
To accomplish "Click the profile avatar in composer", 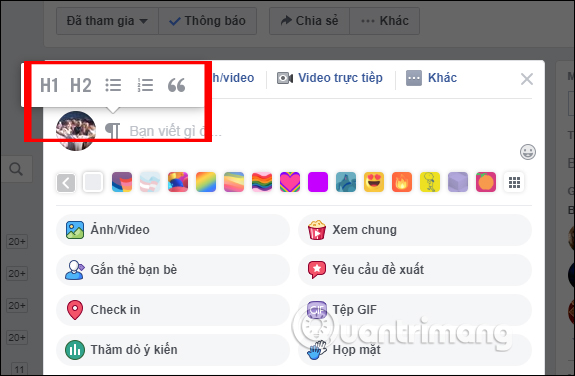I will [76, 131].
